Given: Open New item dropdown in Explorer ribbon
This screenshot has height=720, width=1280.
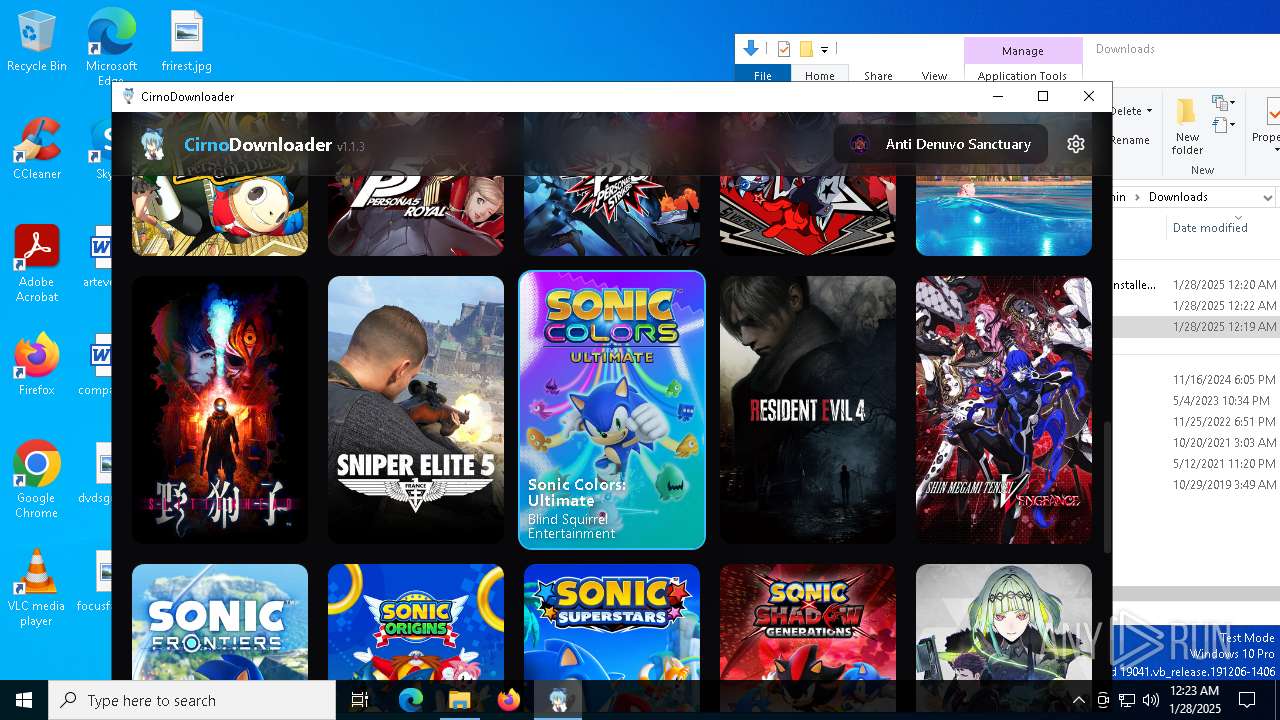Looking at the screenshot, I should point(1223,103).
